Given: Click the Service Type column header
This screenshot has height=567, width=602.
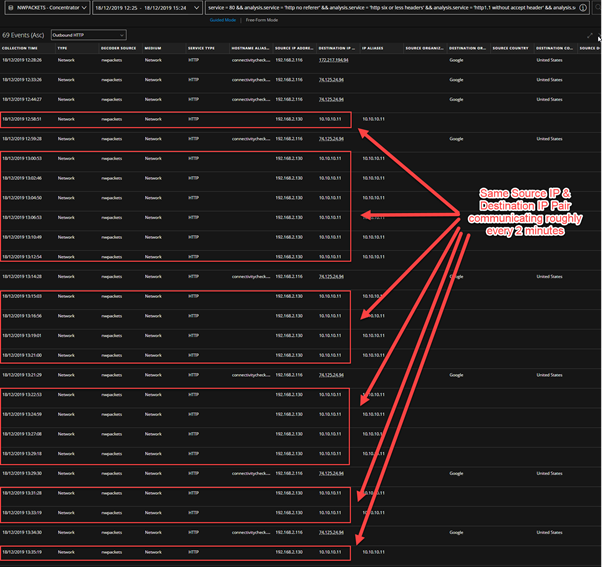Looking at the screenshot, I should tap(202, 48).
